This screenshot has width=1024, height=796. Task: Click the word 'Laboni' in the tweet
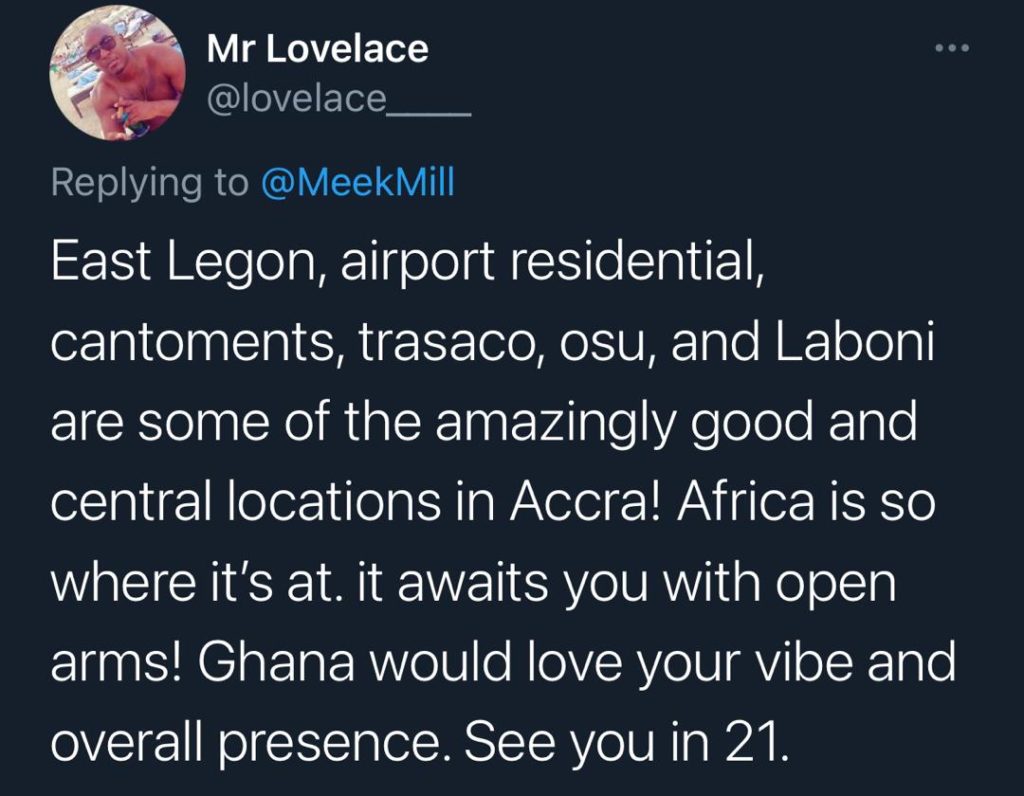854,341
